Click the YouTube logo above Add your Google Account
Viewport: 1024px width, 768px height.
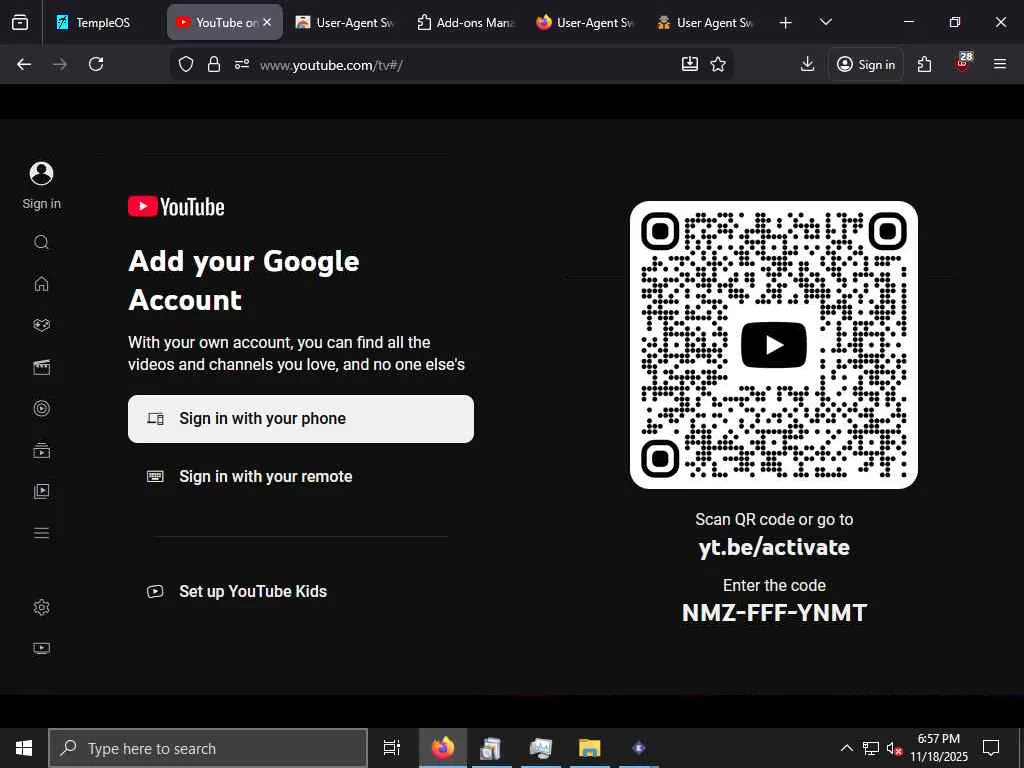(176, 206)
